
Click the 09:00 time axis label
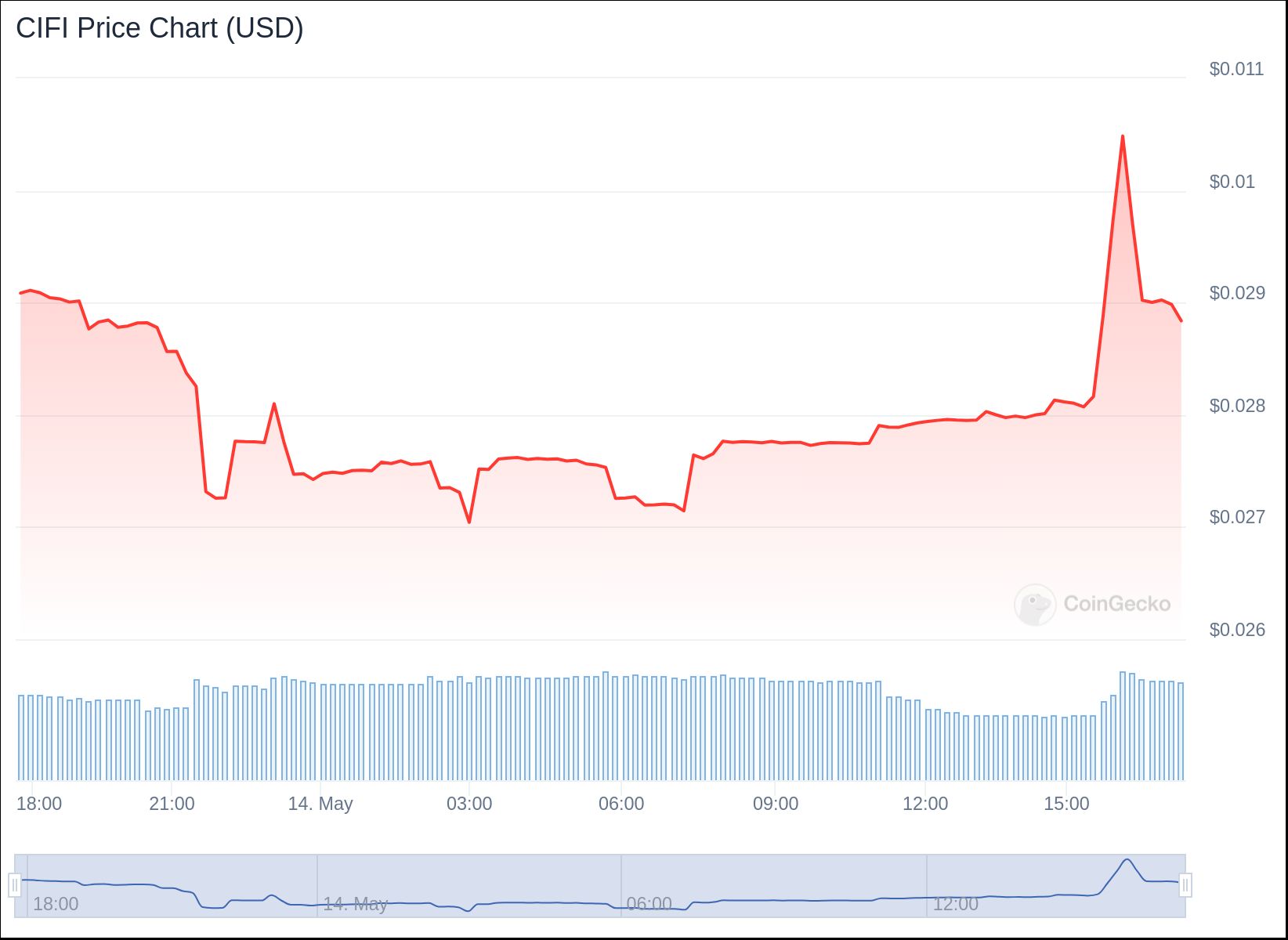pos(776,804)
